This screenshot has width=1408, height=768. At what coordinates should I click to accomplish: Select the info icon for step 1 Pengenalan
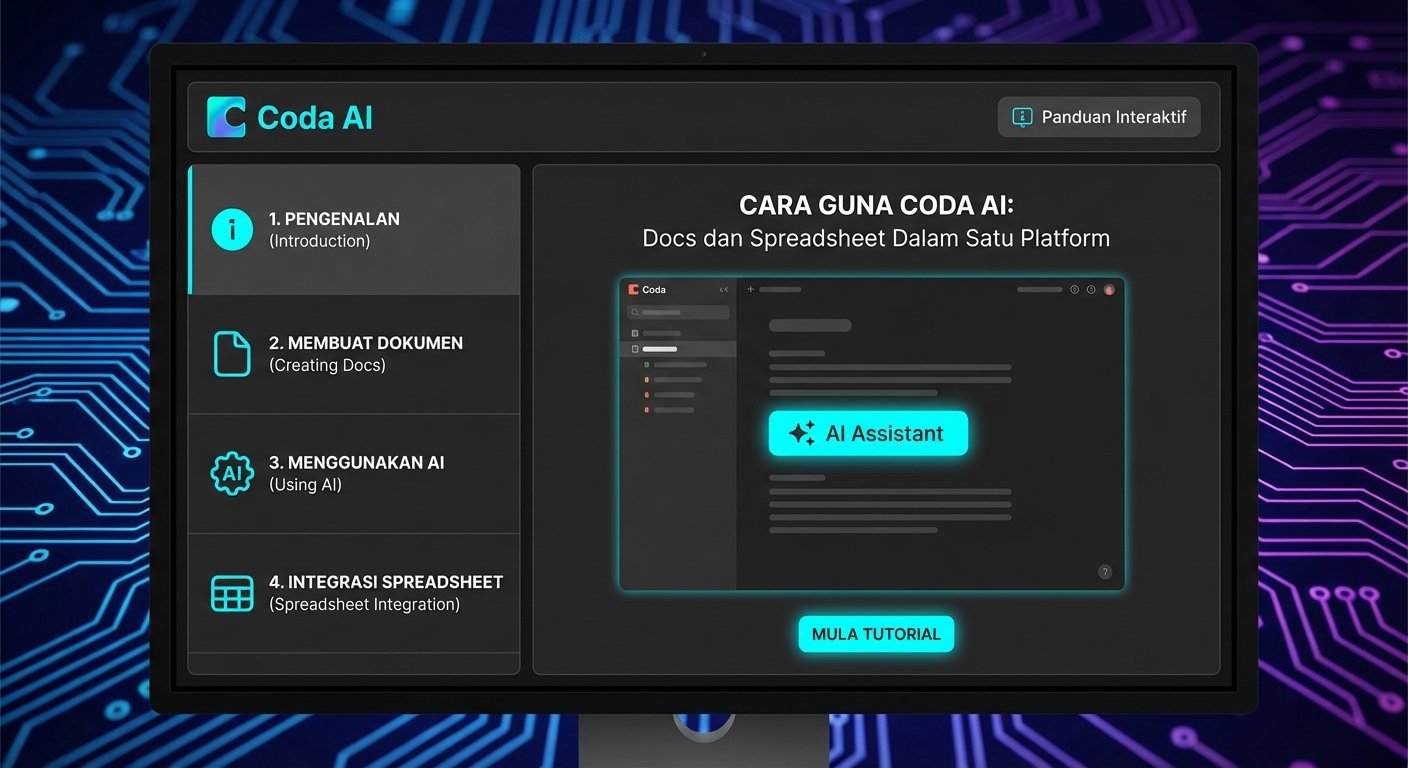point(231,229)
